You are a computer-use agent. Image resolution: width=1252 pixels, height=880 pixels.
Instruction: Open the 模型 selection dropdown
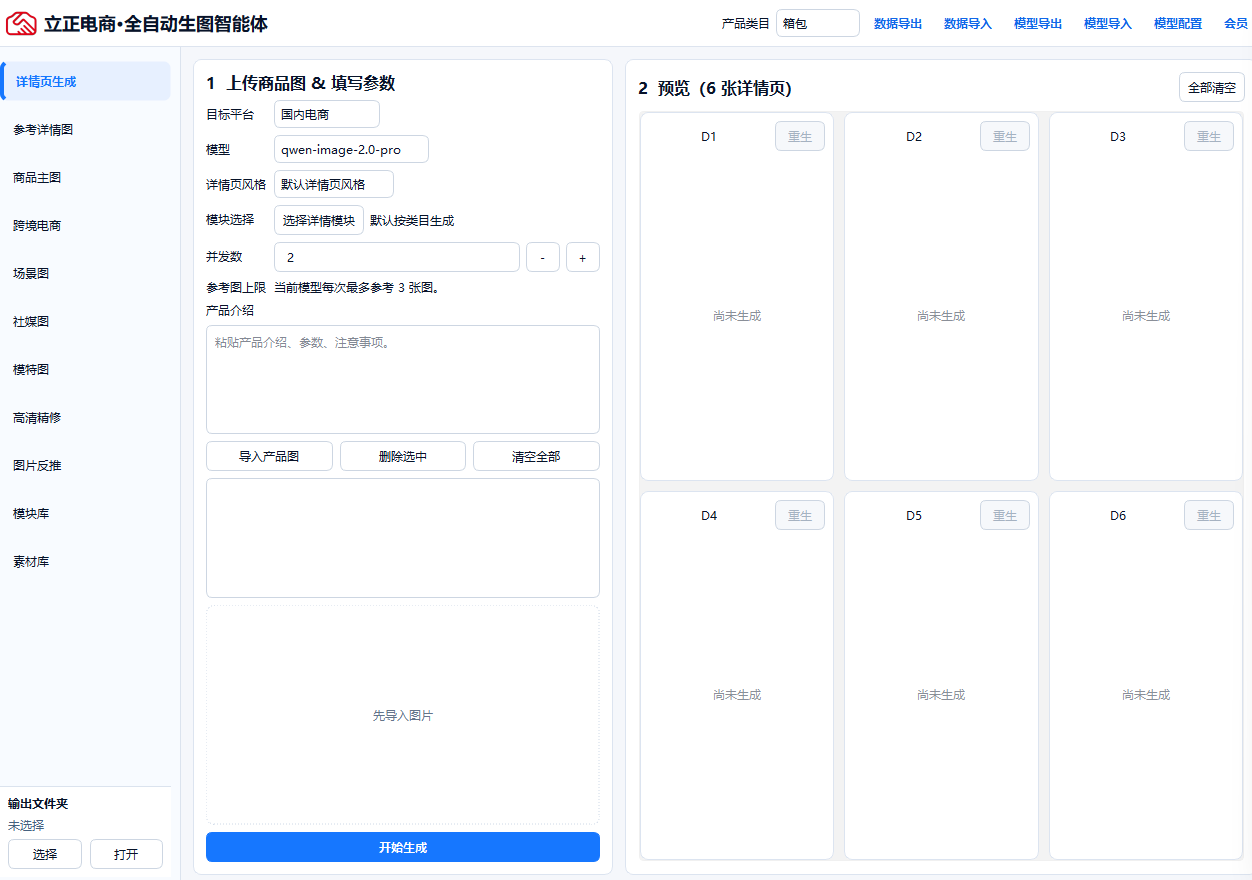(x=351, y=149)
